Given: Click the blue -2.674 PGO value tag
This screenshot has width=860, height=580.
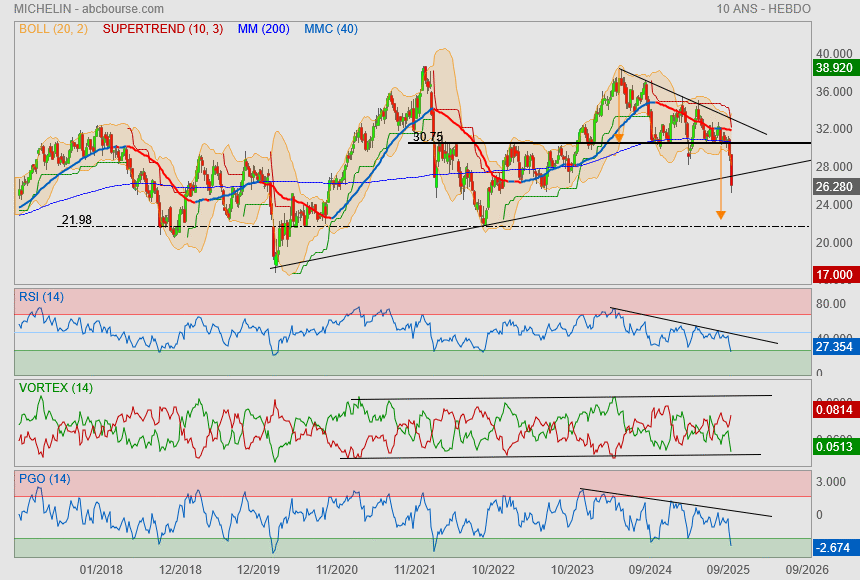Looking at the screenshot, I should 833,548.
